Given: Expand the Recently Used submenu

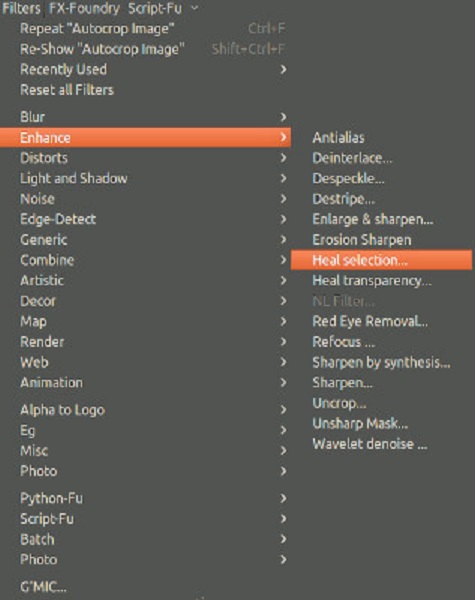Looking at the screenshot, I should [x=145, y=69].
